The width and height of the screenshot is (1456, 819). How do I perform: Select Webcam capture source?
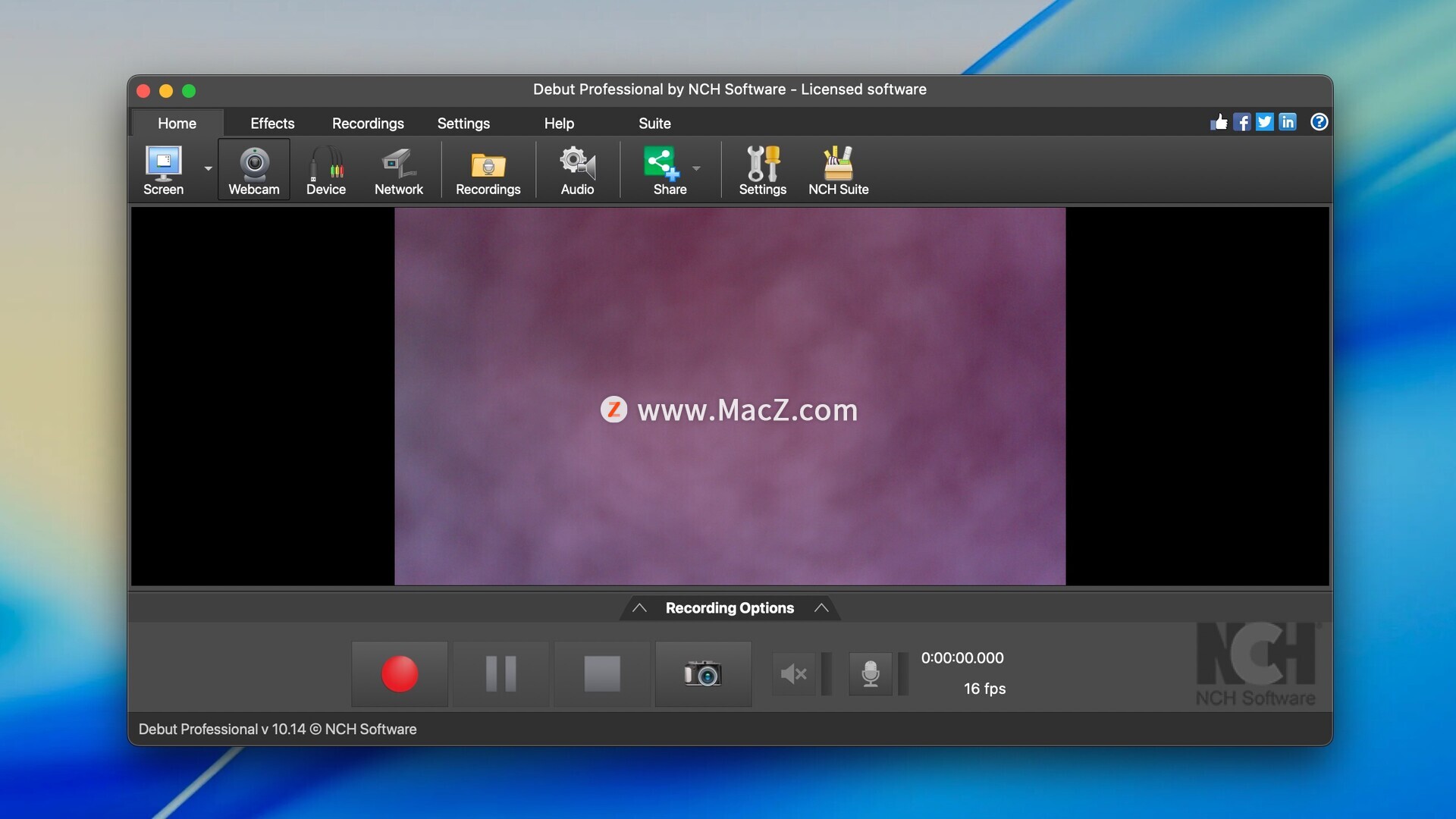pos(254,171)
